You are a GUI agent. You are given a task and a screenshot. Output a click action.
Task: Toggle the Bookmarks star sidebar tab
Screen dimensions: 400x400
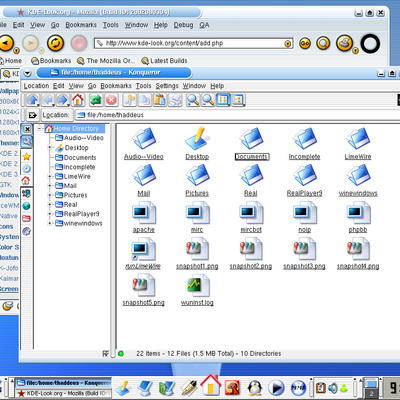pyautogui.click(x=27, y=157)
